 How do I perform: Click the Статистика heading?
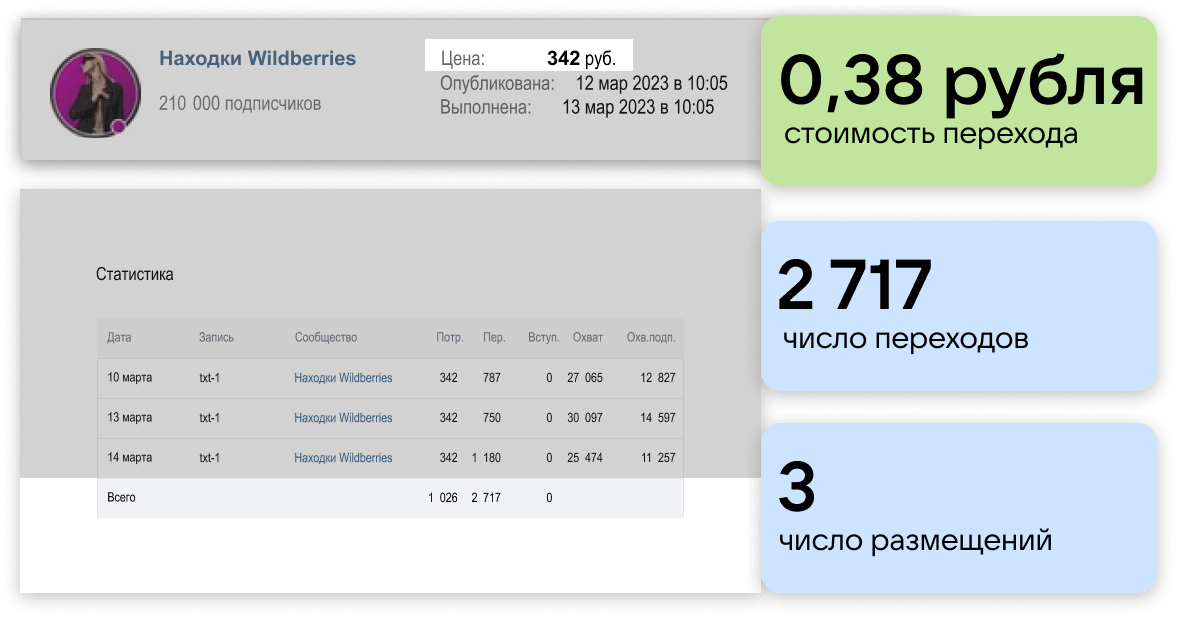pyautogui.click(x=134, y=275)
